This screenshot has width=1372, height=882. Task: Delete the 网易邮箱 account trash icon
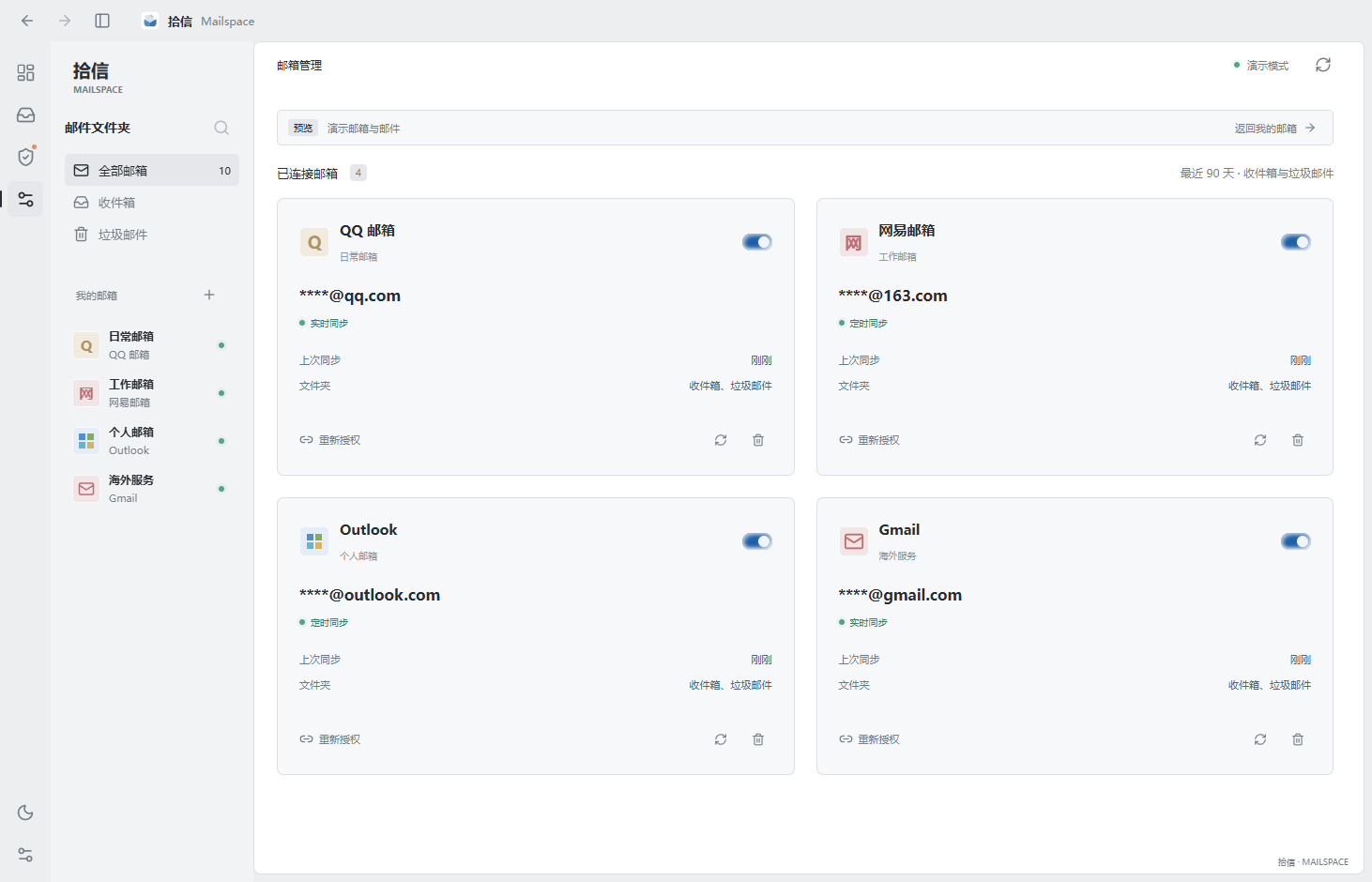click(x=1298, y=440)
